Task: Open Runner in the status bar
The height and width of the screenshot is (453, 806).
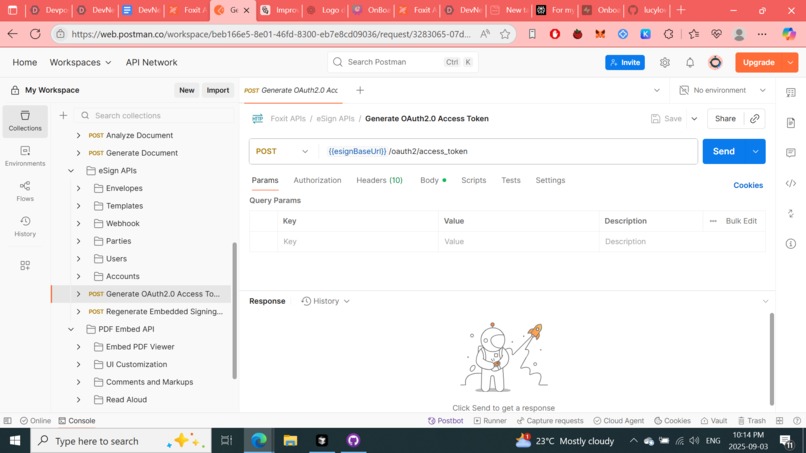Action: point(490,420)
